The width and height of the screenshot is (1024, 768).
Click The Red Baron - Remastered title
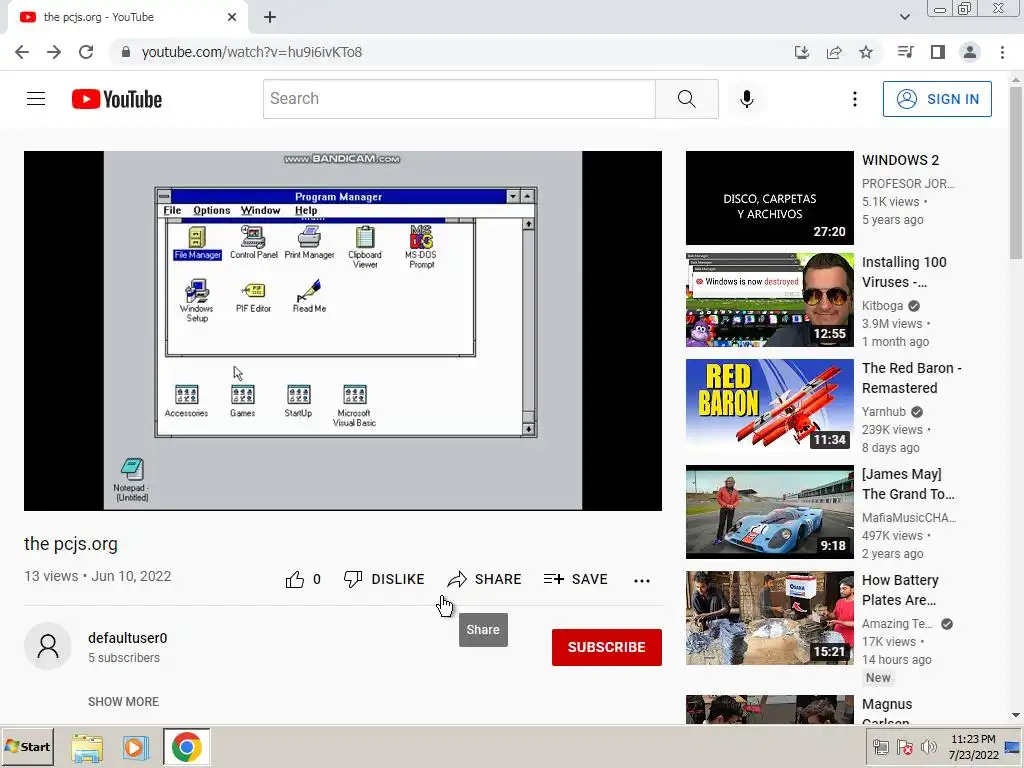click(x=912, y=377)
